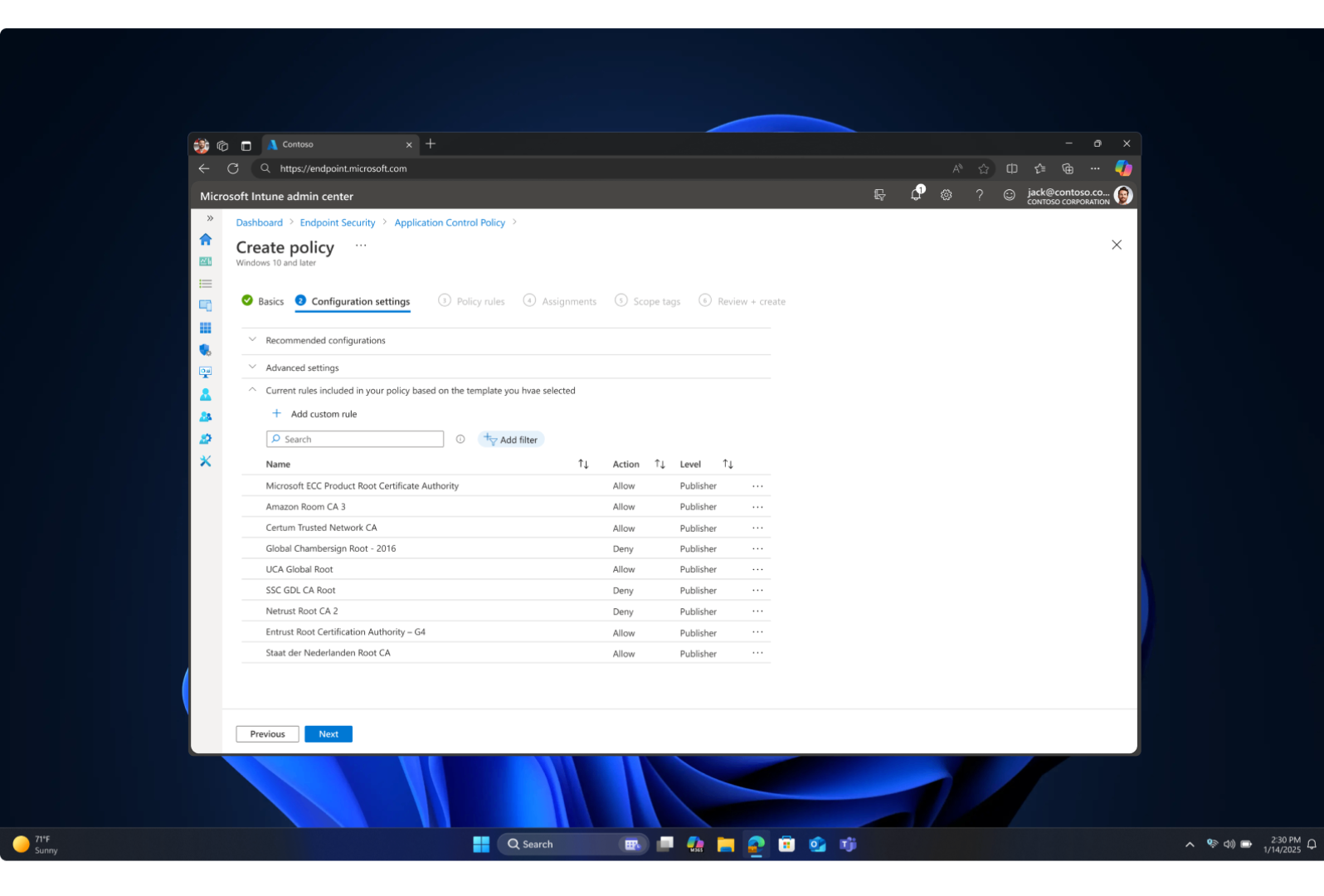1324x896 pixels.
Task: Select the Certum Trusted Network CA row
Action: (x=506, y=528)
